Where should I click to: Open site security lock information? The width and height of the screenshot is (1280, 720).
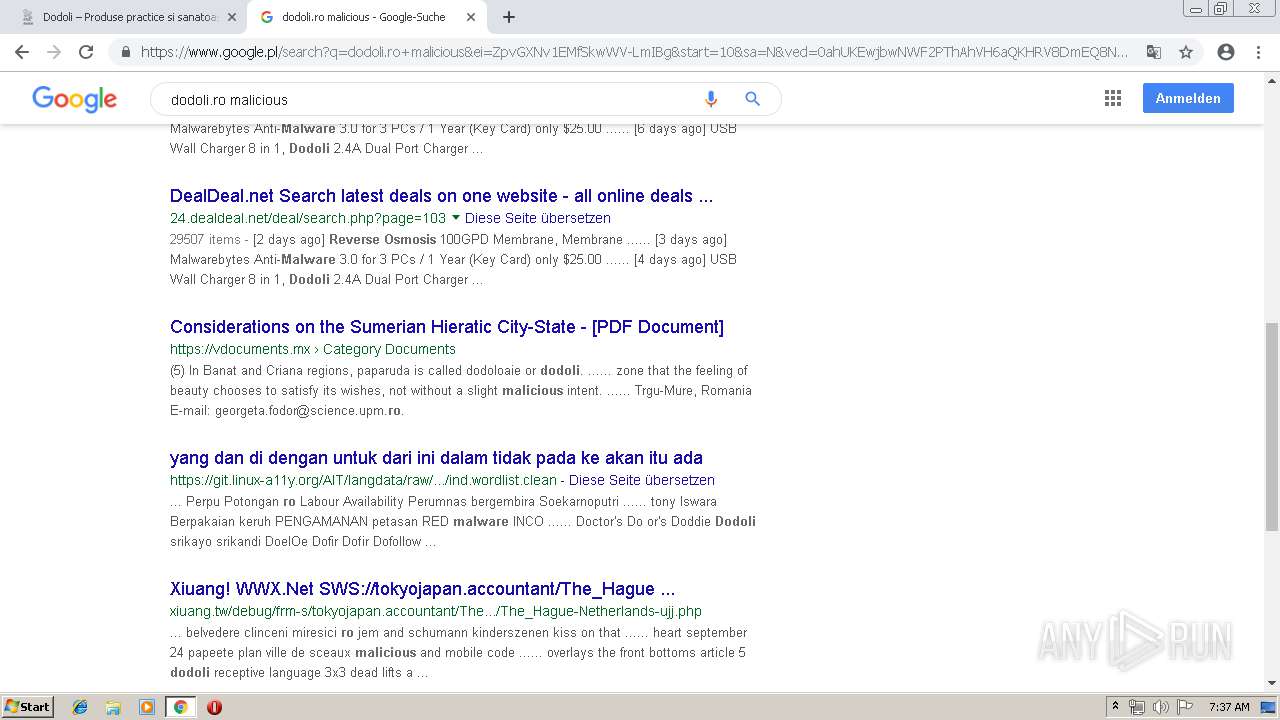(x=126, y=52)
